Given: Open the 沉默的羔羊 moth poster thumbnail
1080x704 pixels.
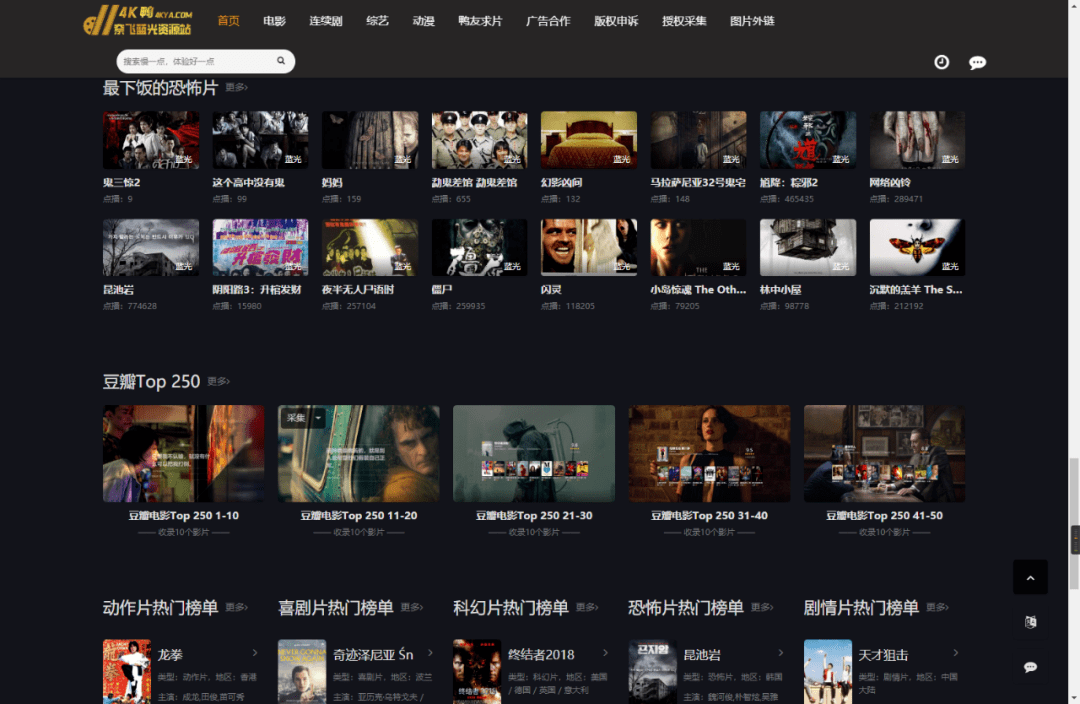Looking at the screenshot, I should click(x=917, y=247).
